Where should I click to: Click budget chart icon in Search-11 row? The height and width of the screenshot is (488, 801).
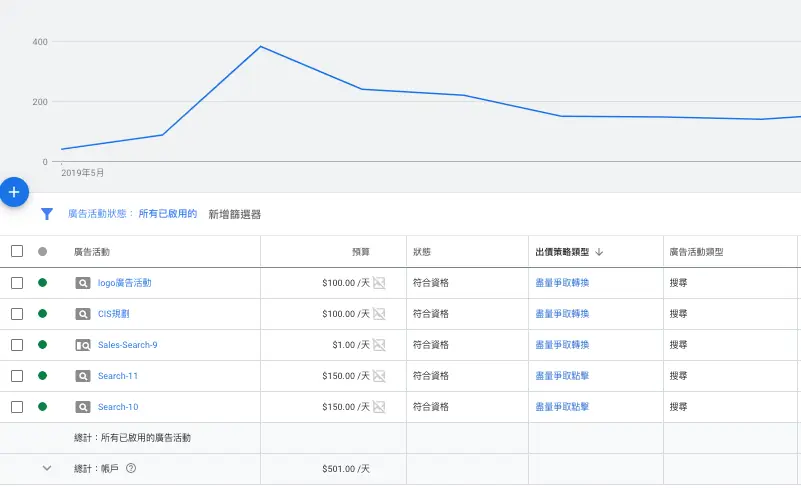pos(379,376)
